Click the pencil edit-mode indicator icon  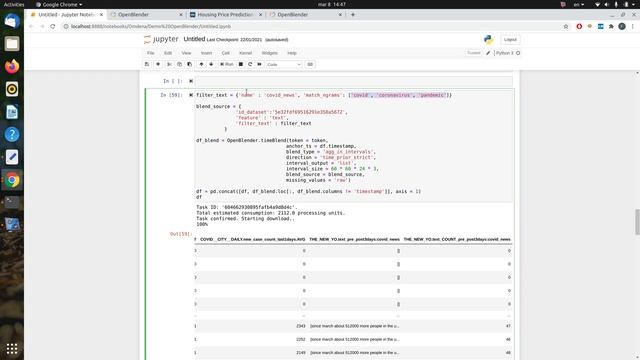point(488,53)
